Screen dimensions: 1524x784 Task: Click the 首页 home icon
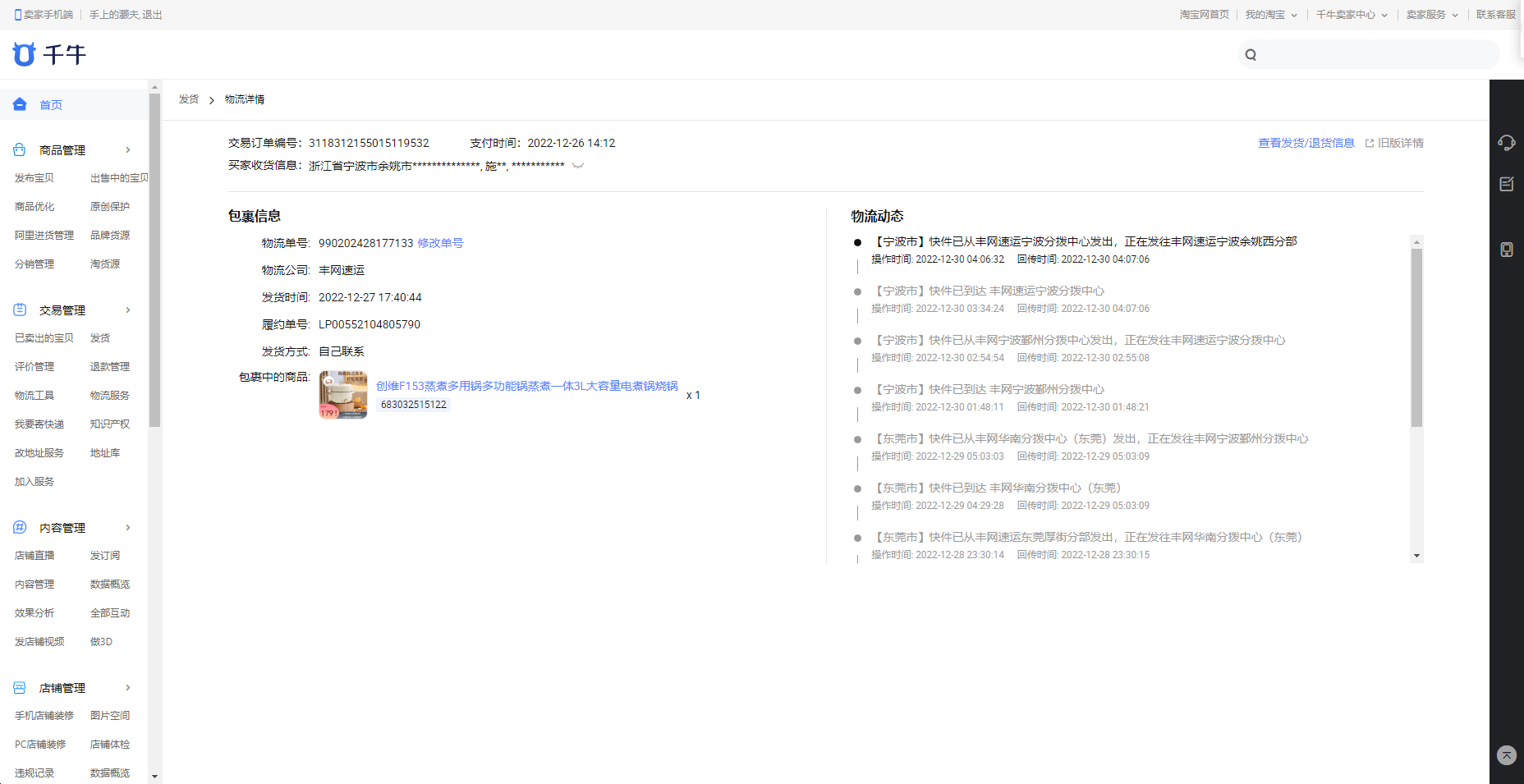point(20,104)
